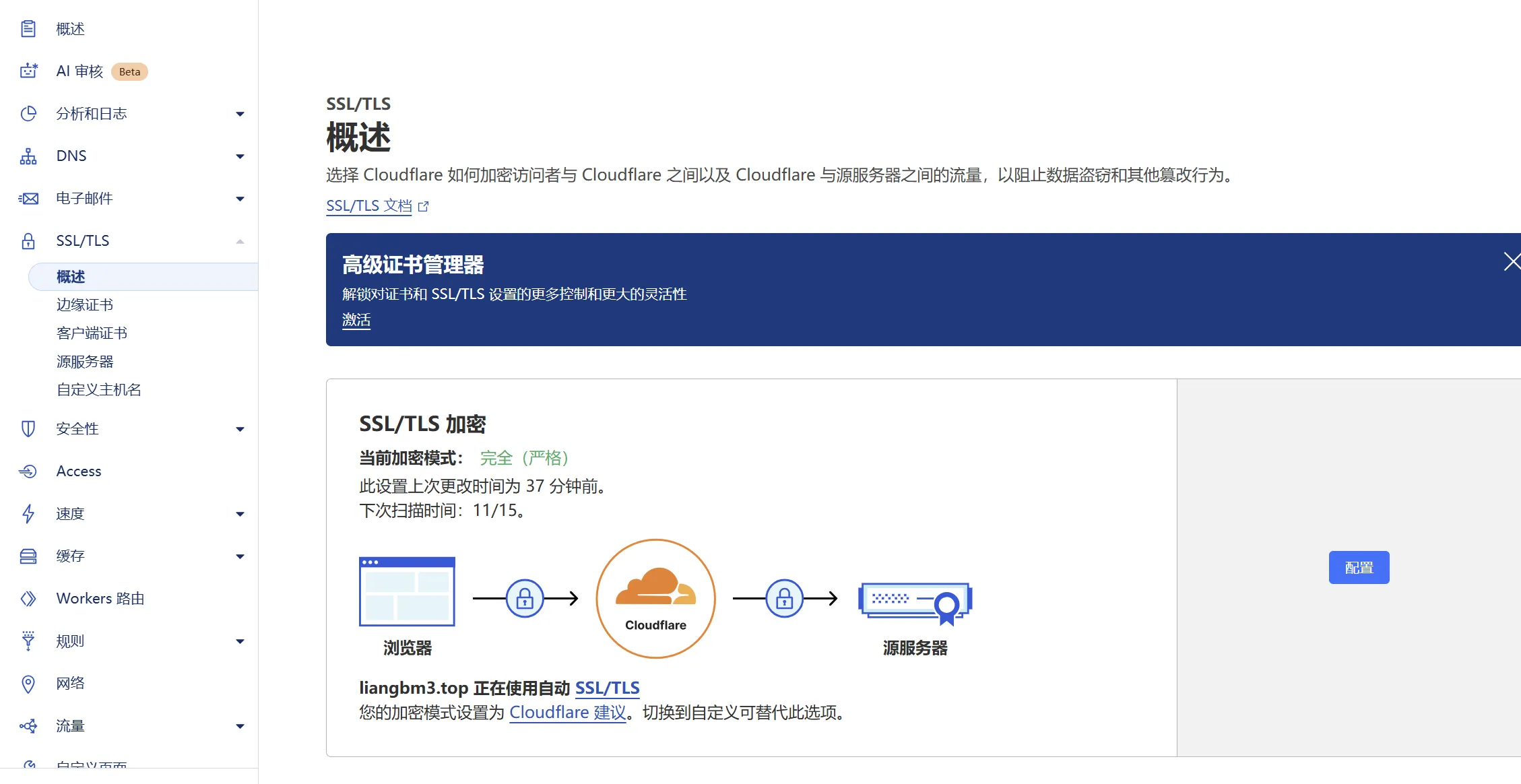
Task: Switch to 边缘证书 page
Action: click(85, 304)
